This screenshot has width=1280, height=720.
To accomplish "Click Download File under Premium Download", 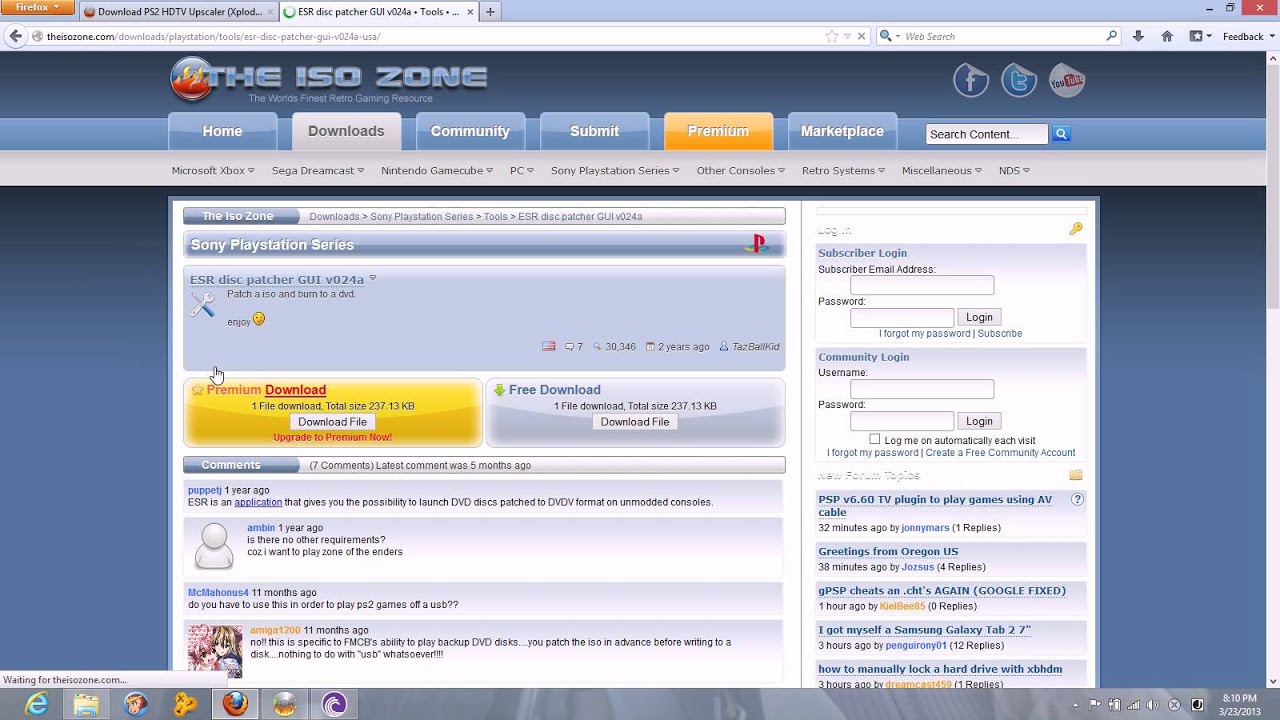I will coord(332,422).
